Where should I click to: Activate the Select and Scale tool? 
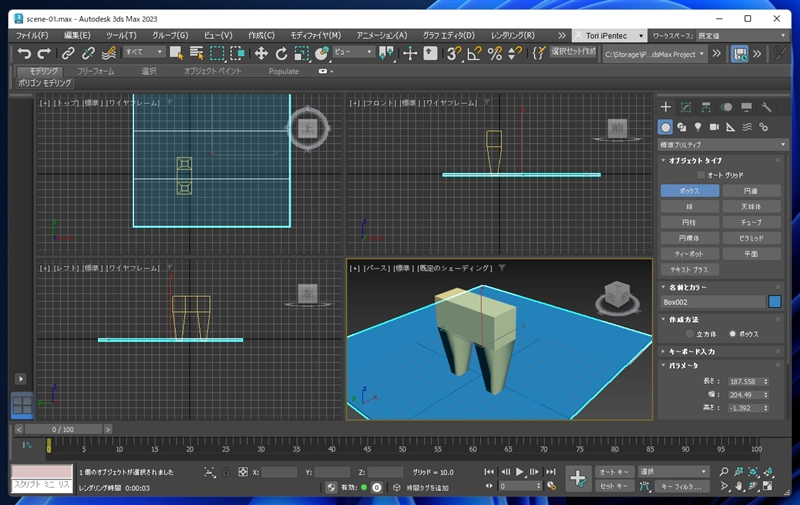pos(302,53)
